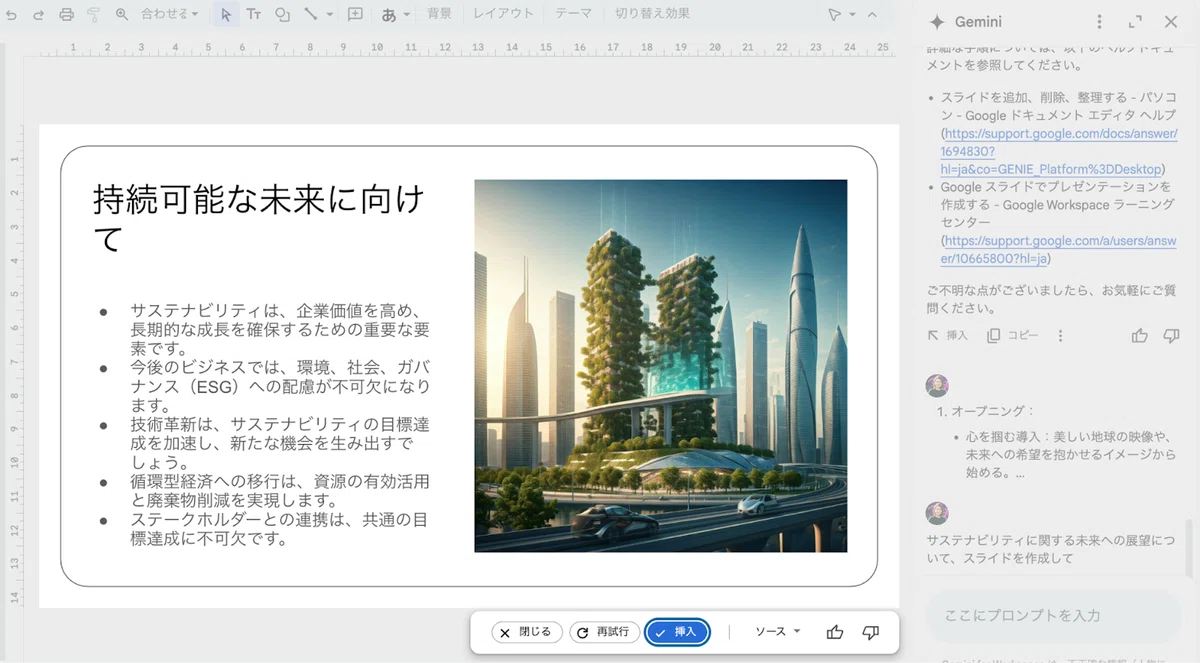Click the あ input tools icon
Image resolution: width=1200 pixels, height=663 pixels.
pos(389,15)
